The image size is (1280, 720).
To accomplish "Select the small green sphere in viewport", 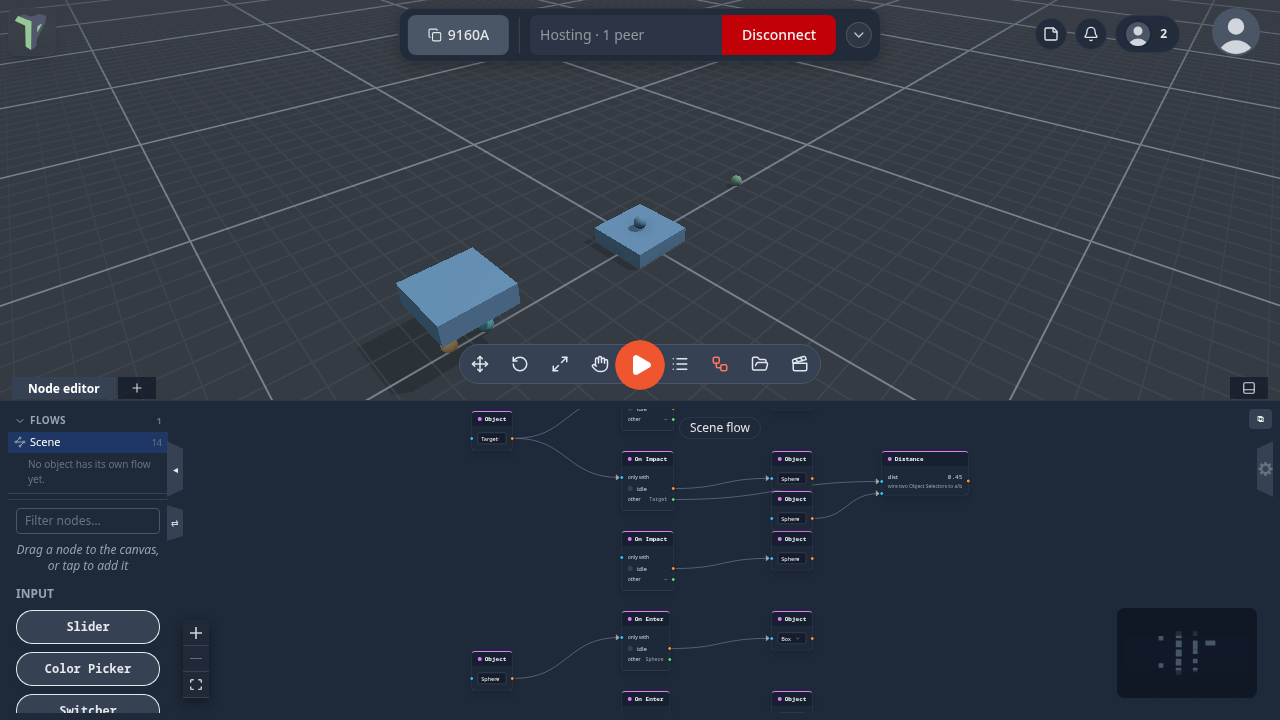I will click(737, 180).
